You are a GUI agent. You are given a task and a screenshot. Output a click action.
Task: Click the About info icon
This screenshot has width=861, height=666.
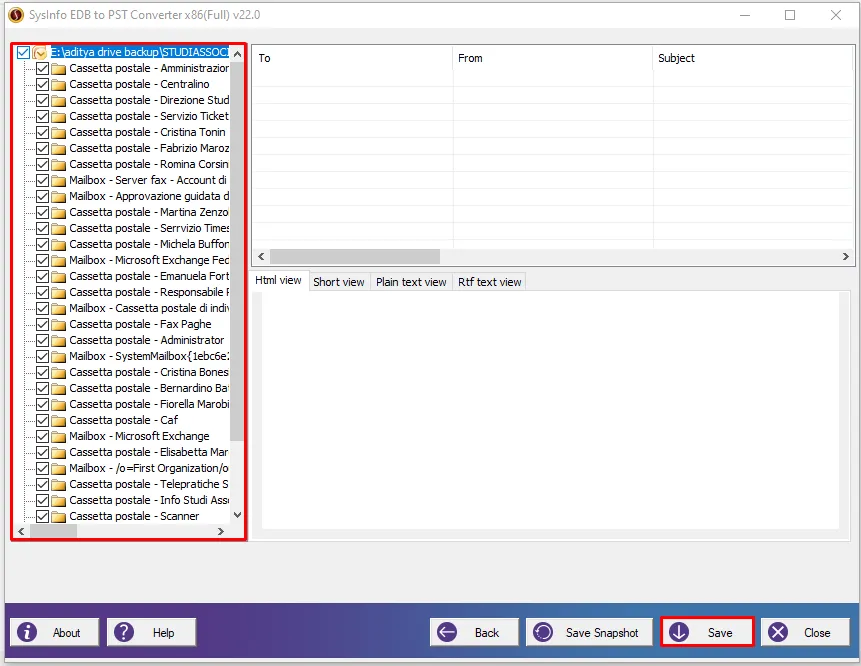click(27, 632)
